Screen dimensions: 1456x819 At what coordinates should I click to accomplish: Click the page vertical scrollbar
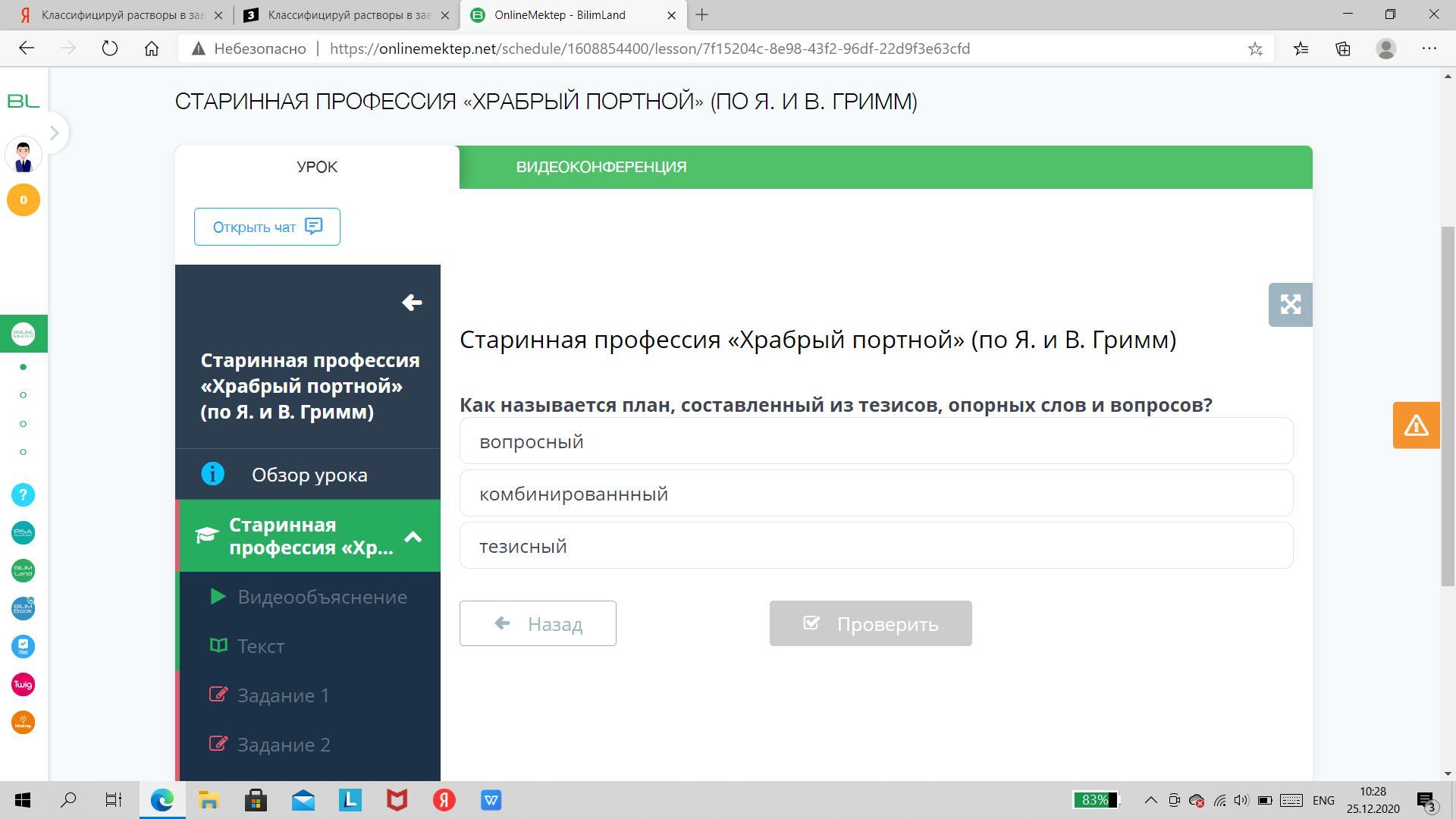1448,406
